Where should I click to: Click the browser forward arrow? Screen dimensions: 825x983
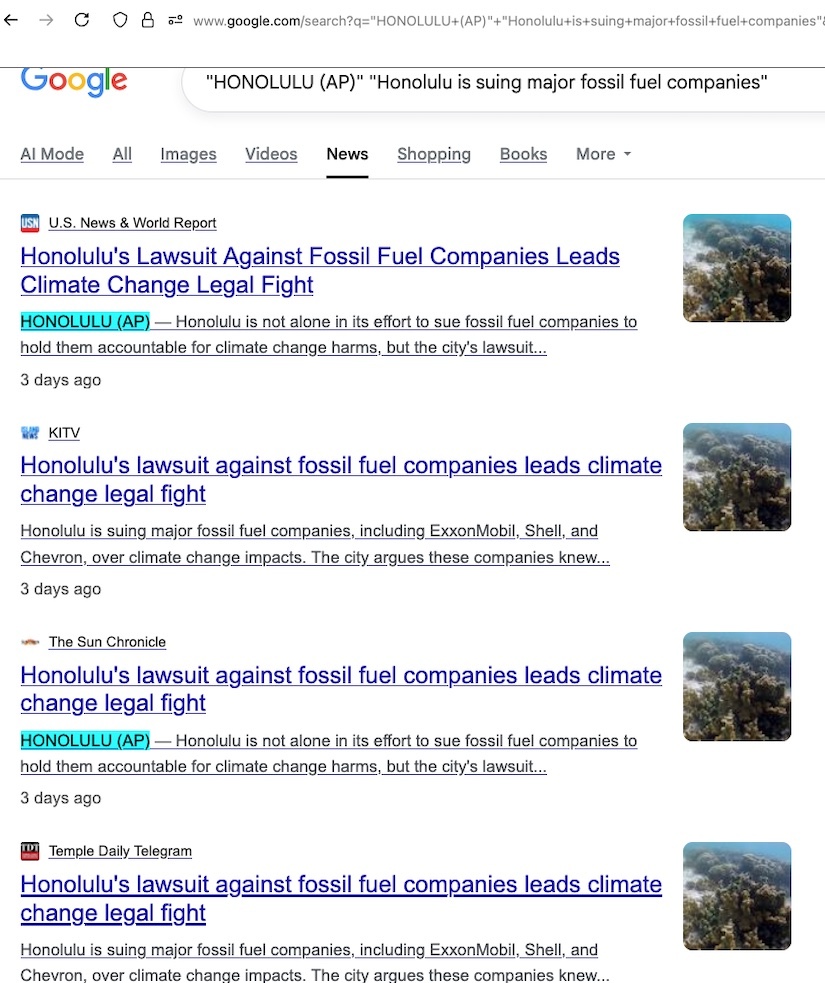pyautogui.click(x=46, y=20)
